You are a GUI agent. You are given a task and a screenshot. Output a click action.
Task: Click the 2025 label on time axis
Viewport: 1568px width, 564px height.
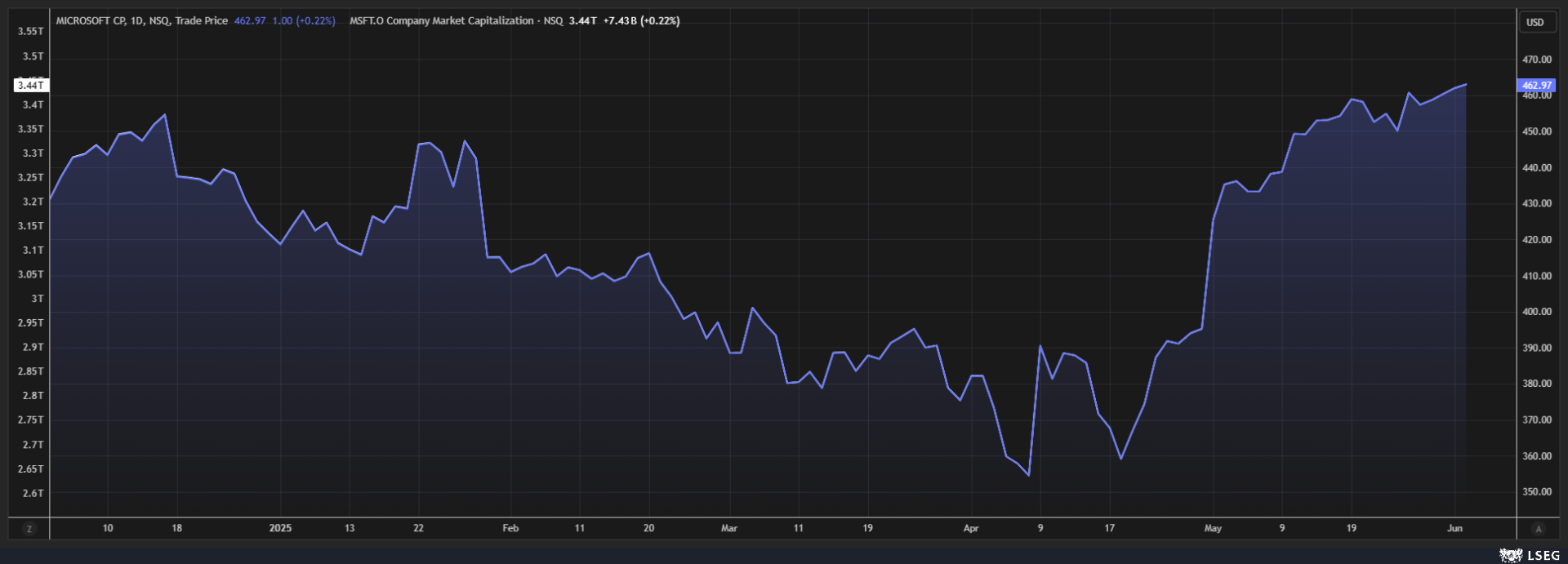(280, 528)
